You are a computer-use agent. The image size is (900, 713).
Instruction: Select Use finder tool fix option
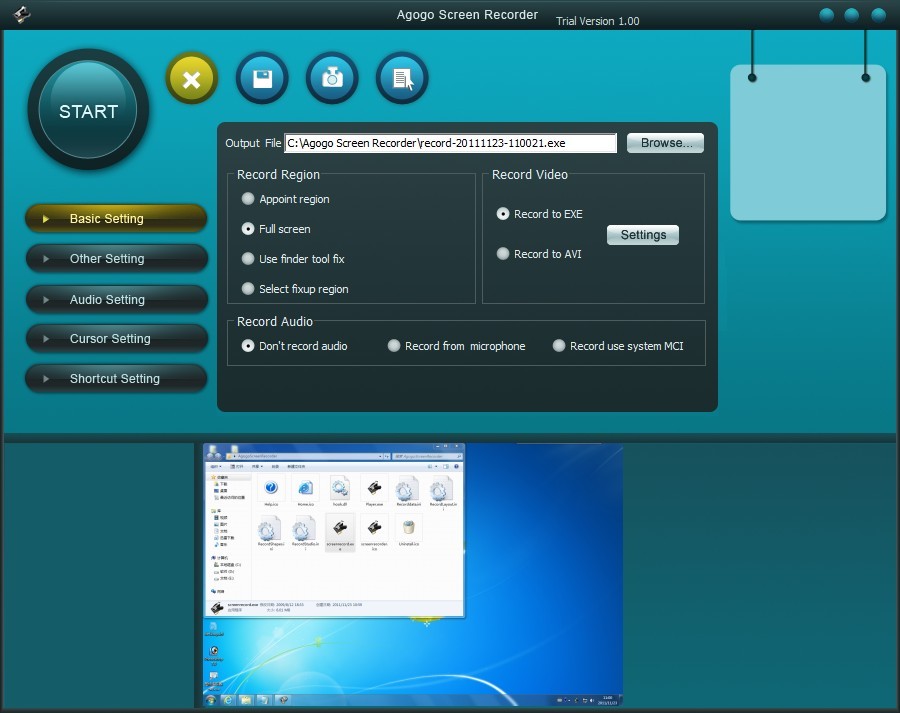249,259
